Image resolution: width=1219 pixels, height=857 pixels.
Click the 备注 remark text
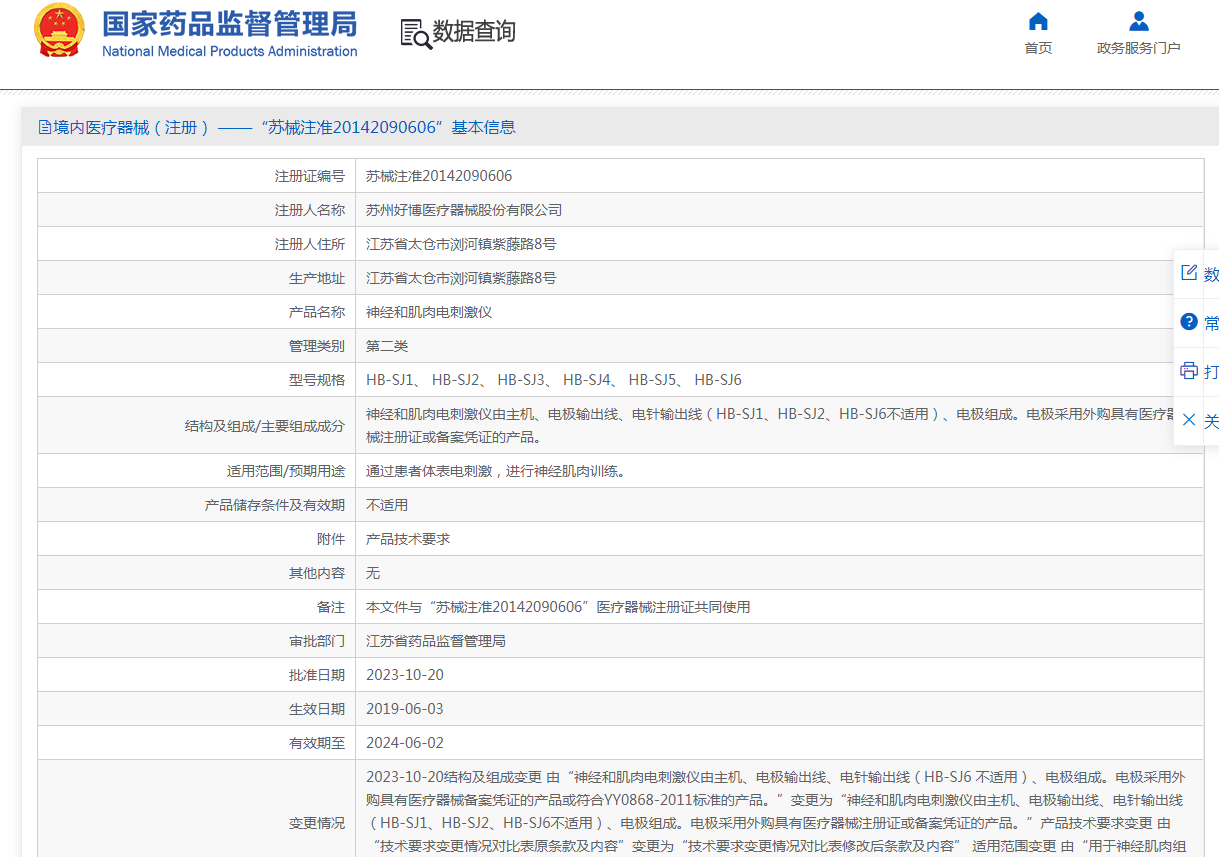coord(558,607)
